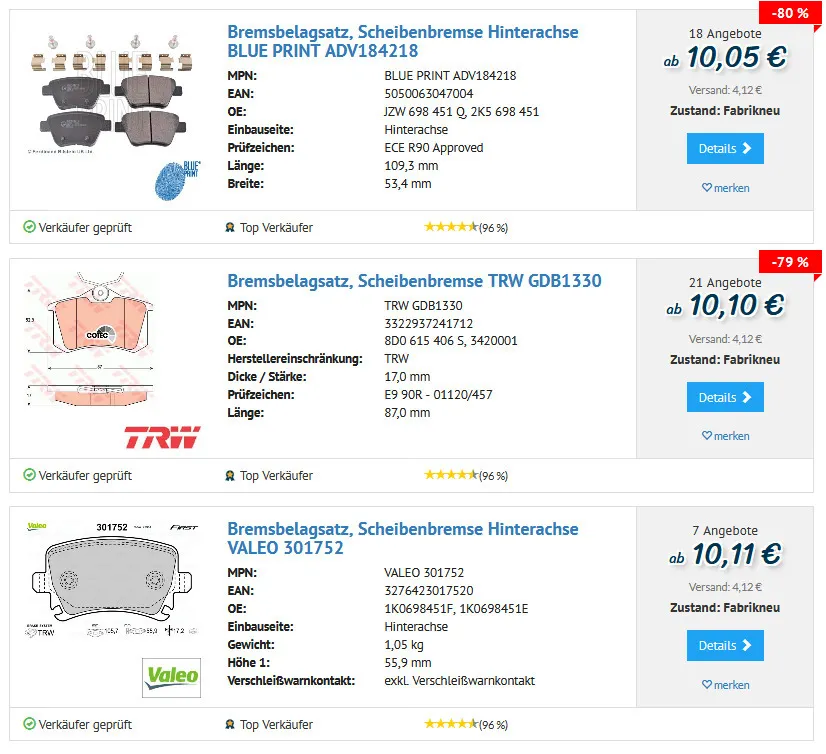
Task: Click the red -80% discount badge
Action: tap(789, 13)
